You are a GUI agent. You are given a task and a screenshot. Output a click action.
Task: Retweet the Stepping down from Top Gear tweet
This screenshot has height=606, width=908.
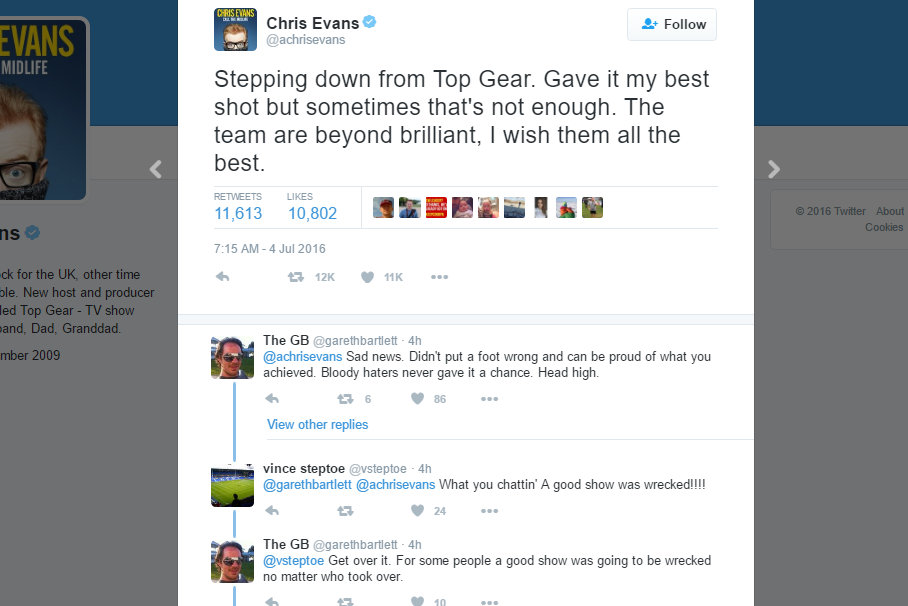[x=296, y=277]
